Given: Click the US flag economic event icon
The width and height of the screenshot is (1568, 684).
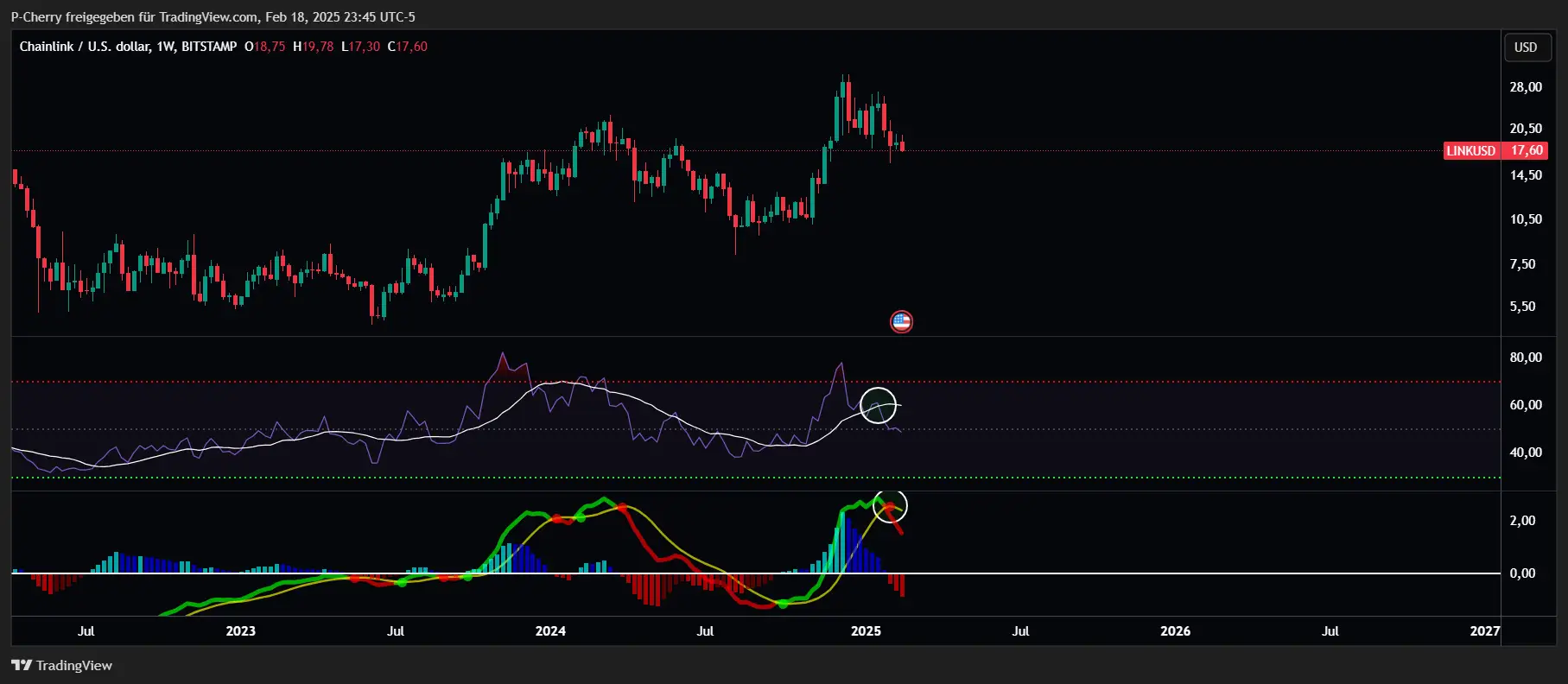Looking at the screenshot, I should pyautogui.click(x=901, y=322).
